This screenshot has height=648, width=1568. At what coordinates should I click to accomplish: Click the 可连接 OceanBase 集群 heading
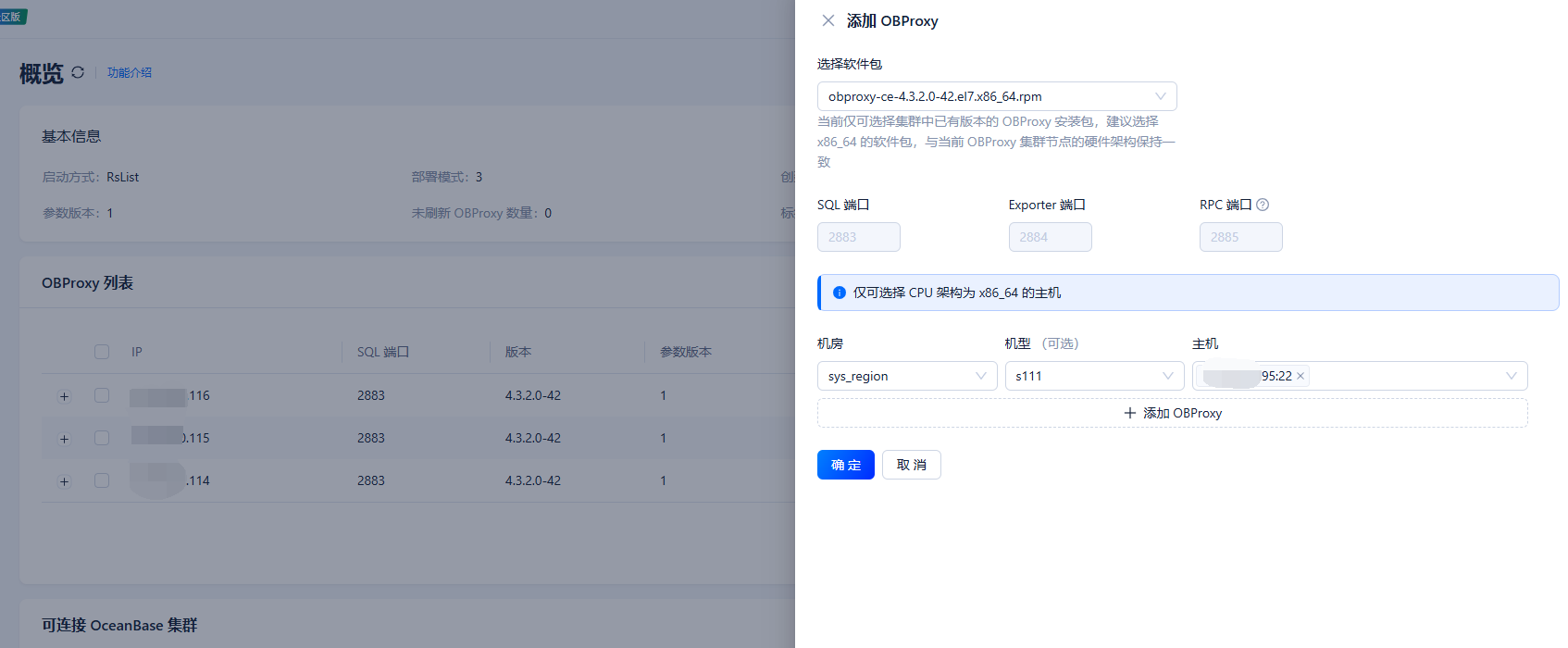[119, 625]
